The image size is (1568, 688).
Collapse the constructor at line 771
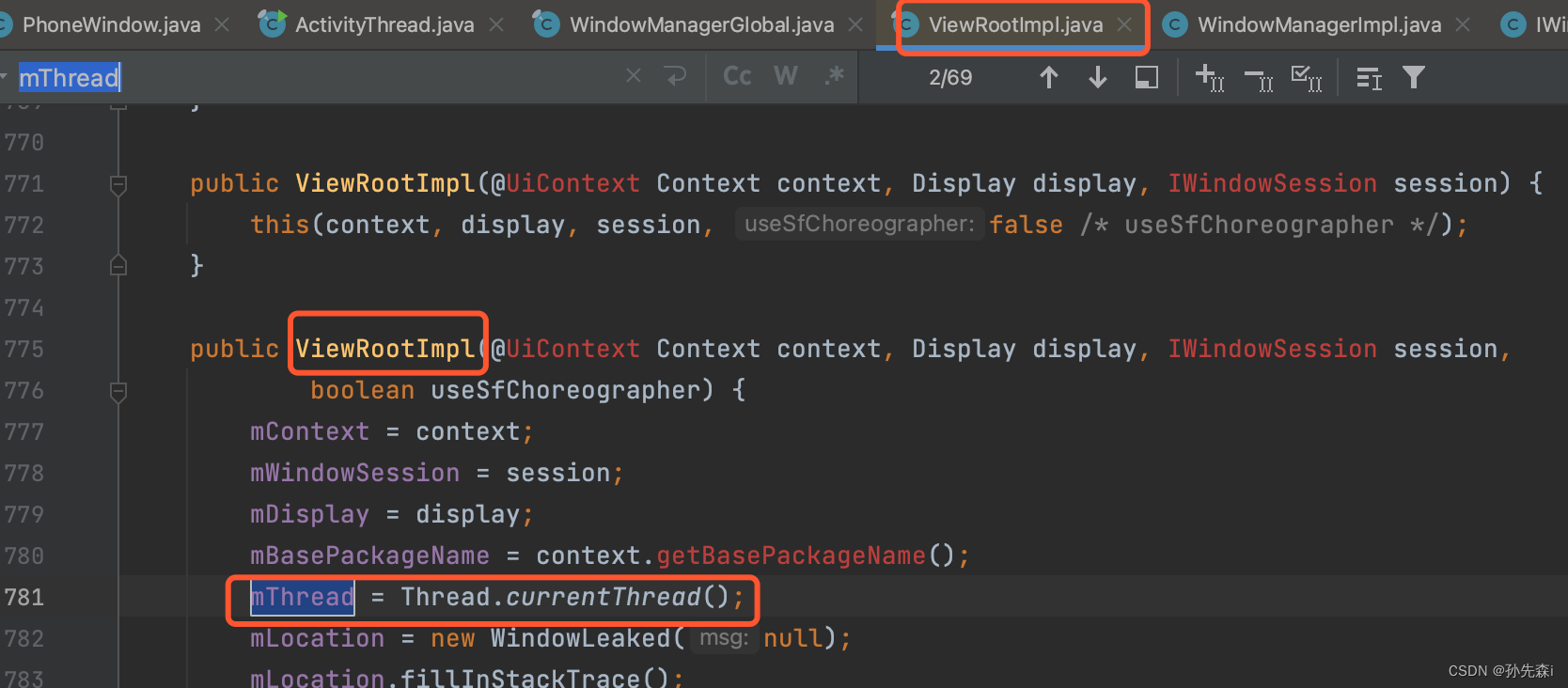coord(118,184)
